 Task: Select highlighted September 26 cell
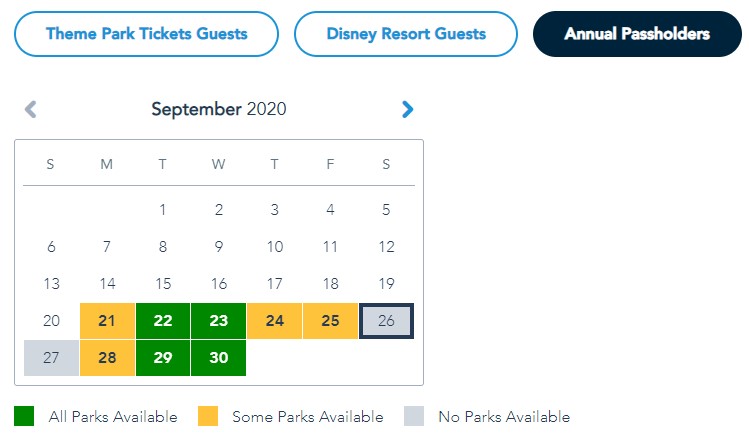(386, 321)
